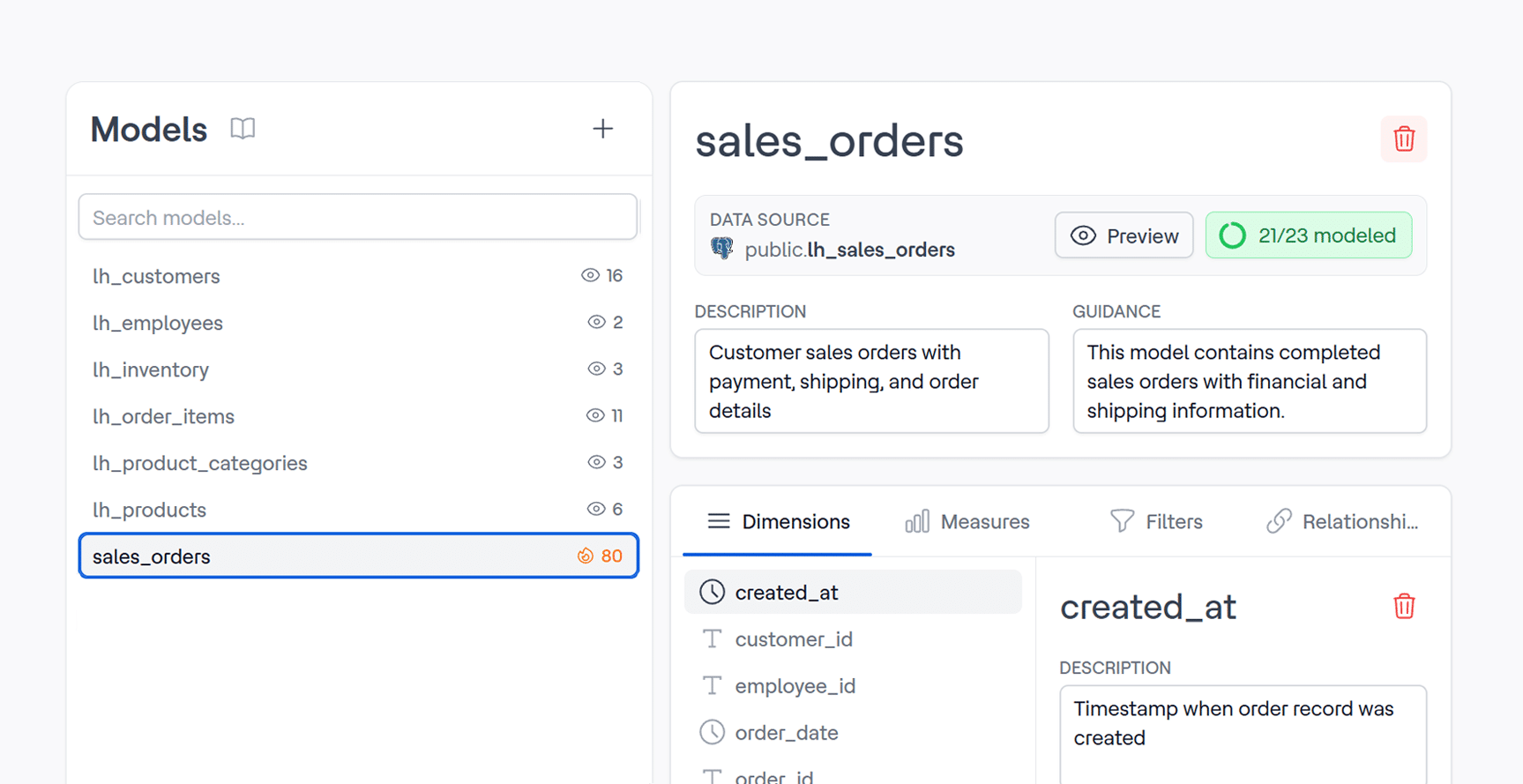
Task: Switch to the Filters tab
Action: pyautogui.click(x=1156, y=522)
